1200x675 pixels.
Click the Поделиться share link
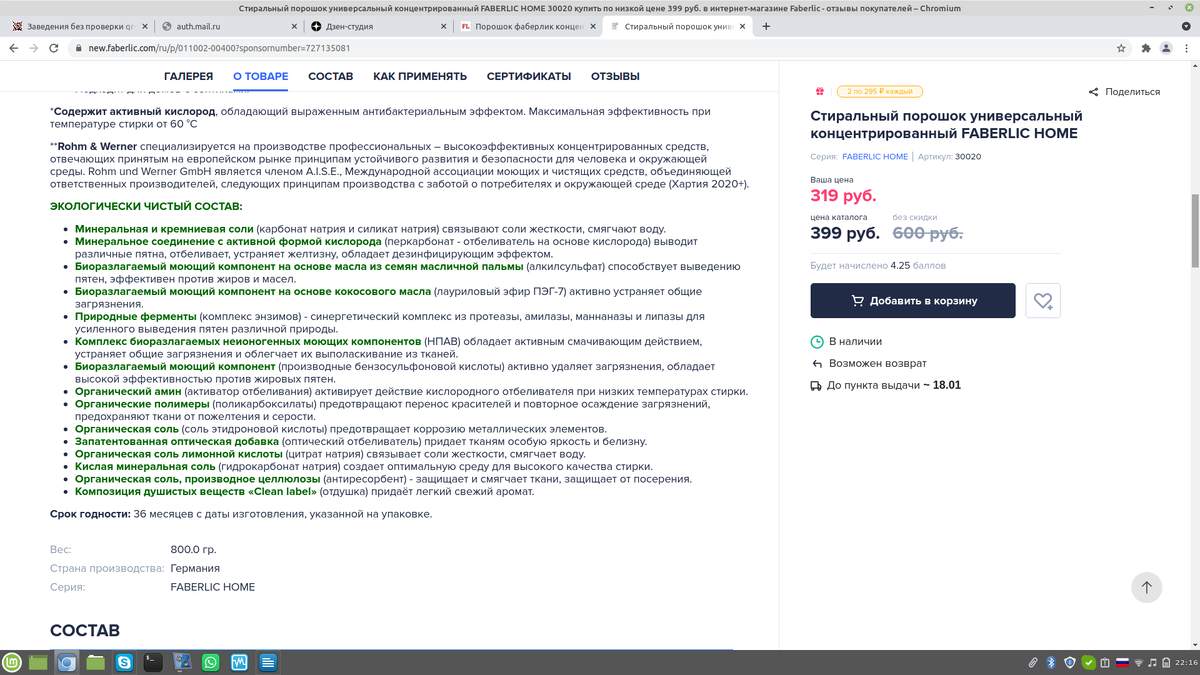pos(1132,92)
